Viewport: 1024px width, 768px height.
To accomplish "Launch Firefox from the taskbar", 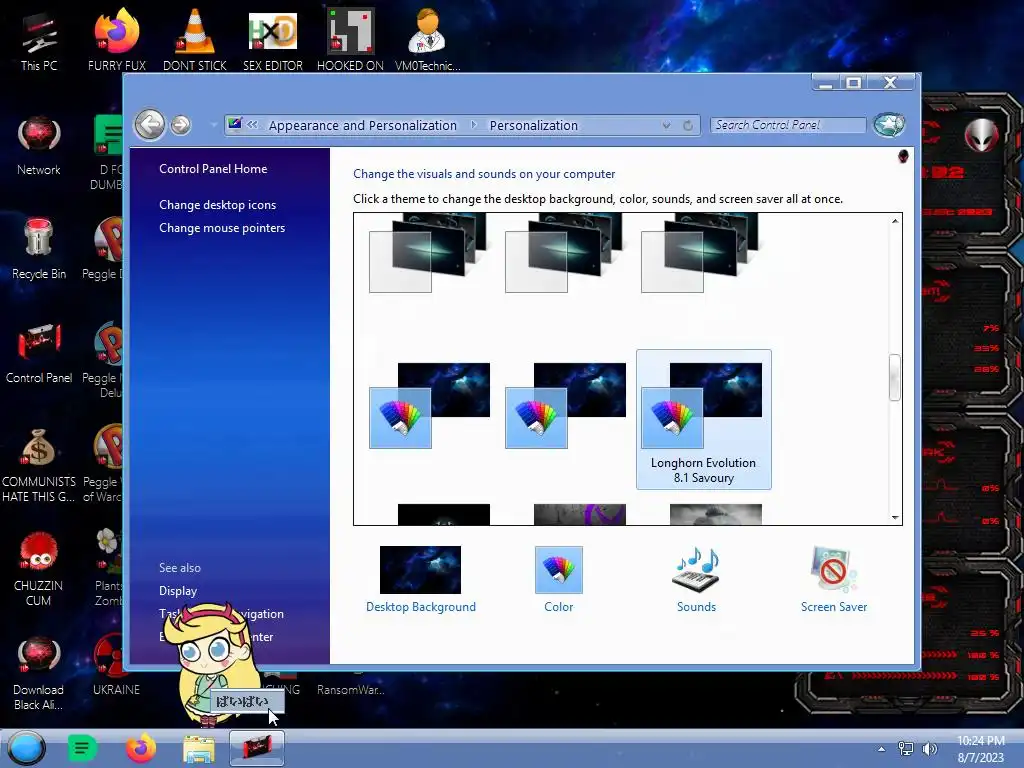I will [x=140, y=748].
